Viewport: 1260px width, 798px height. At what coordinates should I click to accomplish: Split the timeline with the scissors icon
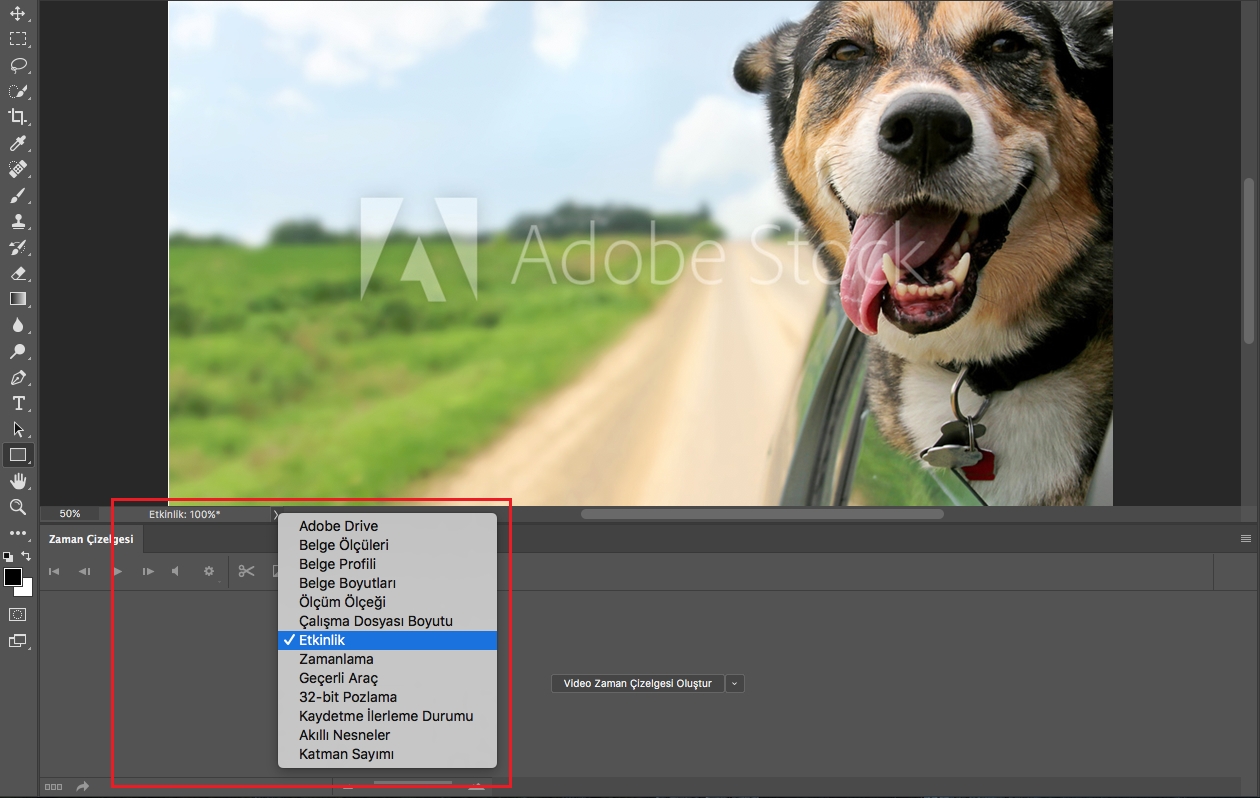(x=247, y=571)
